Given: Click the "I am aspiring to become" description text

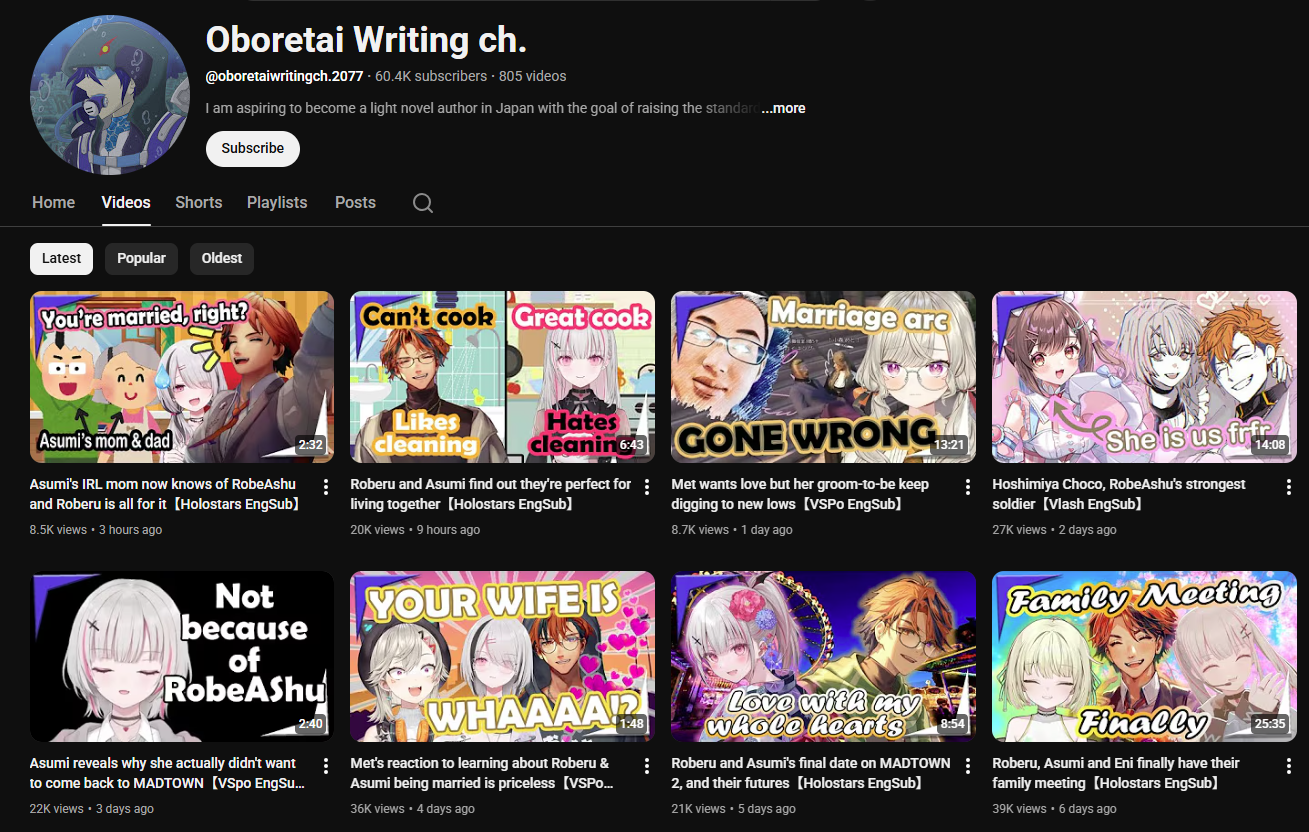Looking at the screenshot, I should (482, 108).
